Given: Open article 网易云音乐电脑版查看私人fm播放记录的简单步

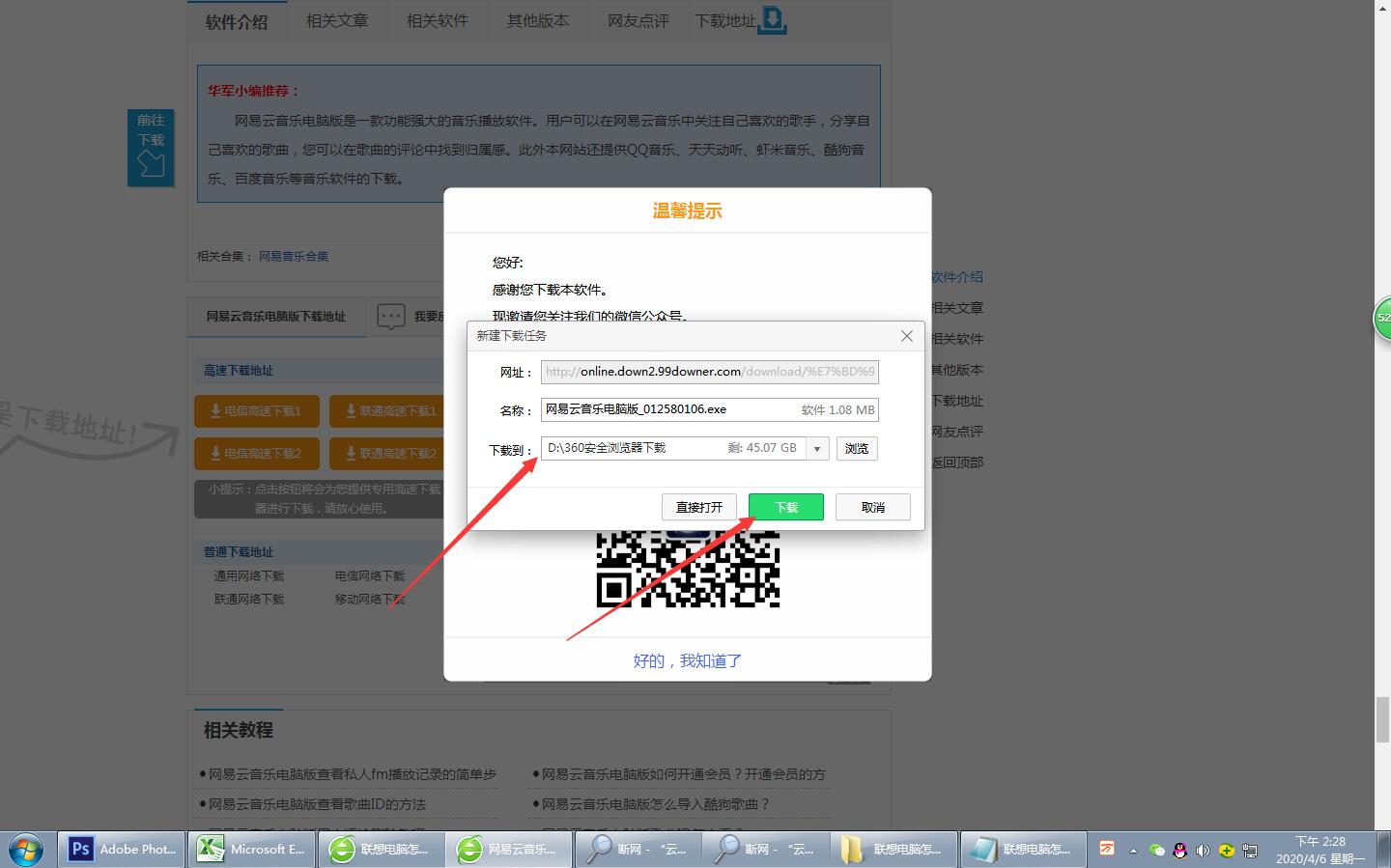Looking at the screenshot, I should pyautogui.click(x=353, y=774).
